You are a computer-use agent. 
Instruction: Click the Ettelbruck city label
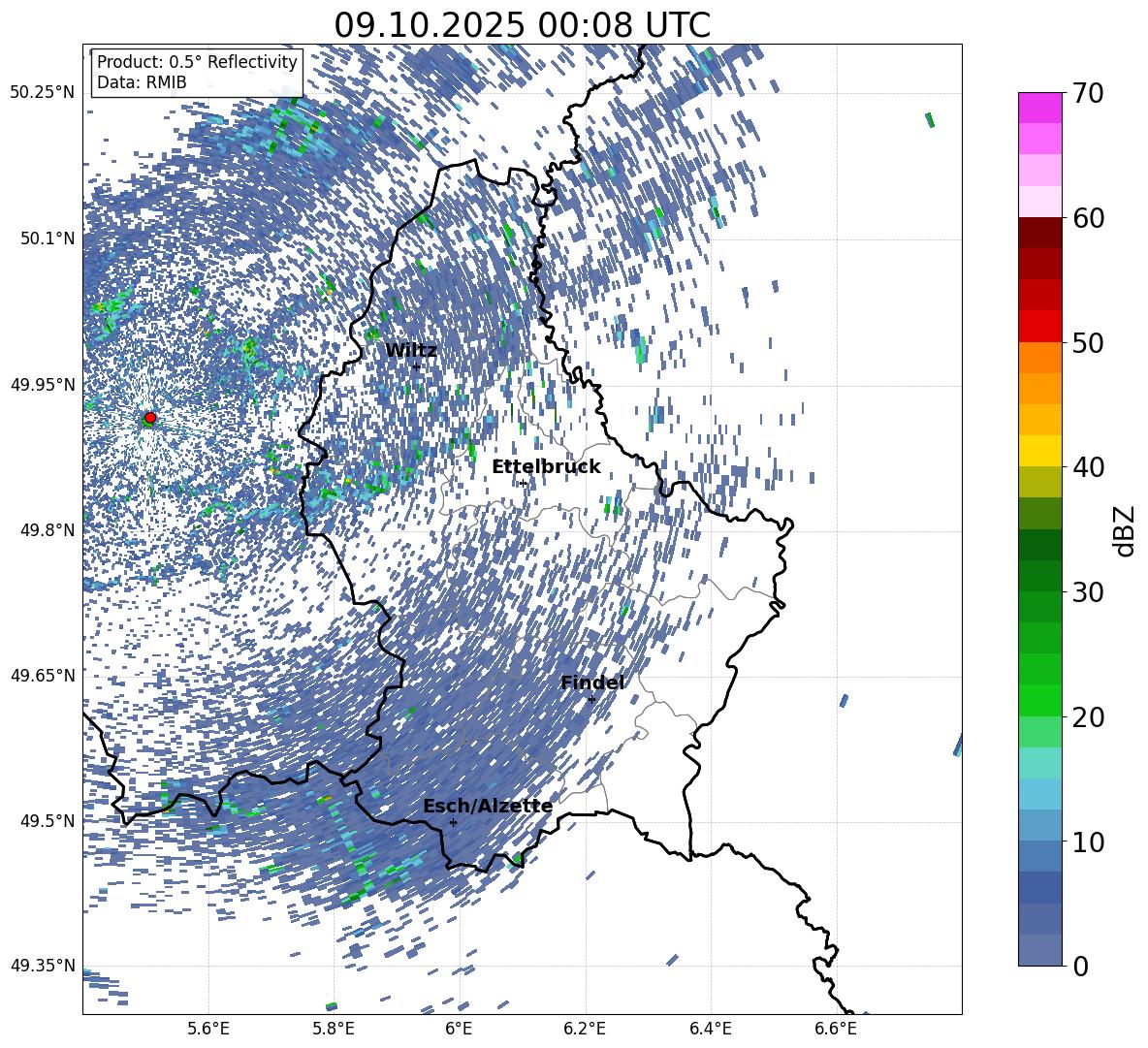[x=546, y=467]
